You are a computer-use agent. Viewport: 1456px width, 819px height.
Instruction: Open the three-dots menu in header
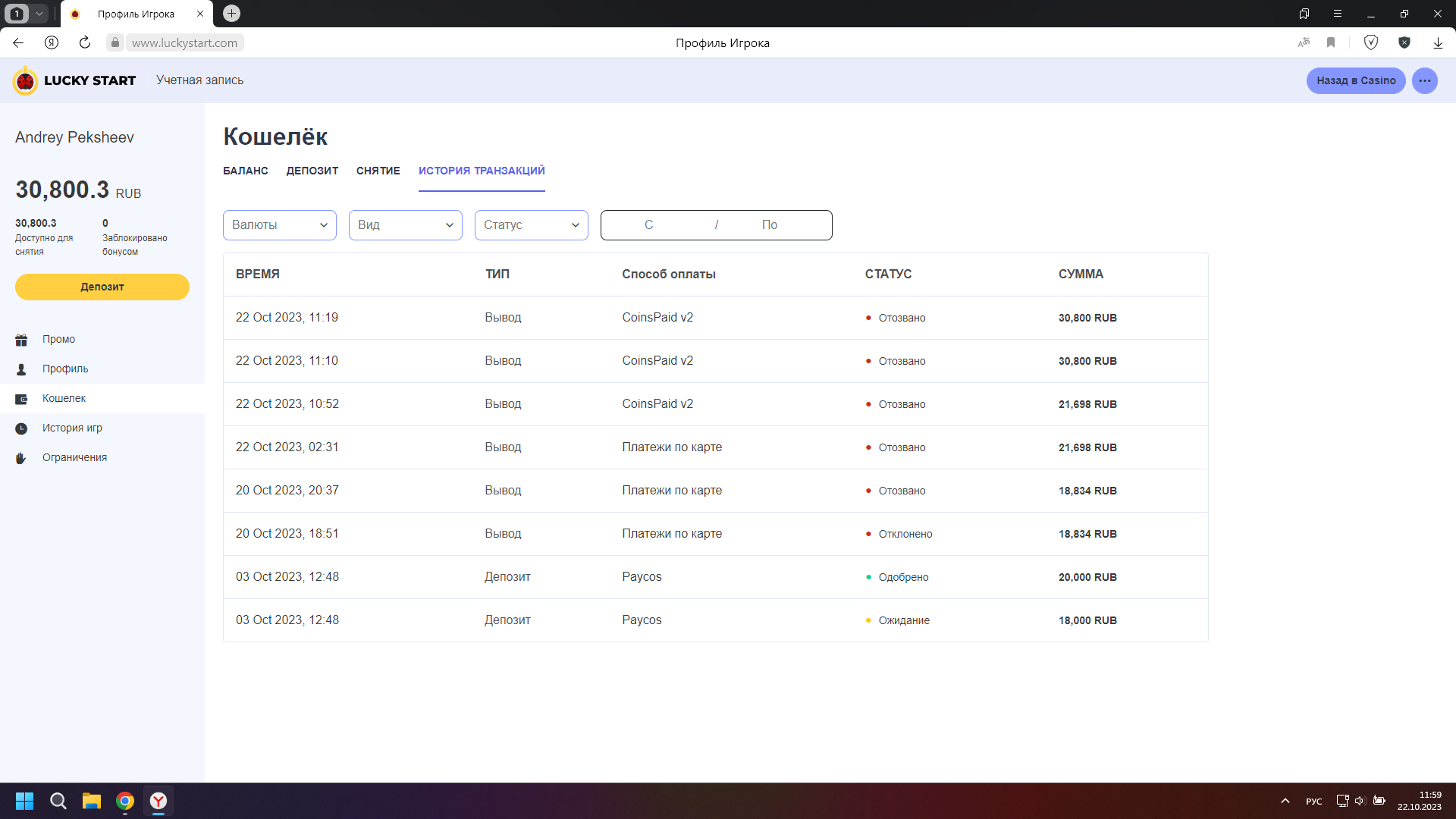1425,80
